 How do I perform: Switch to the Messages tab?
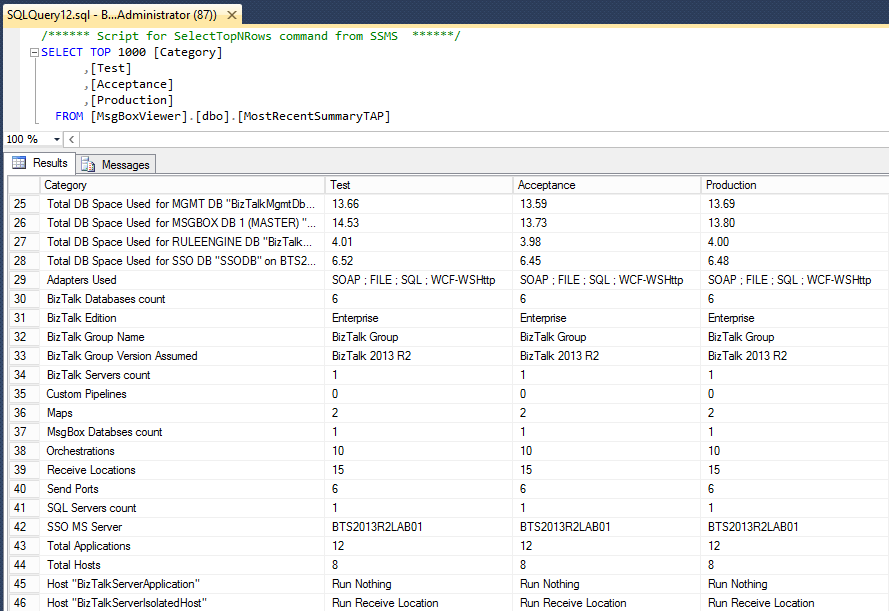124,164
